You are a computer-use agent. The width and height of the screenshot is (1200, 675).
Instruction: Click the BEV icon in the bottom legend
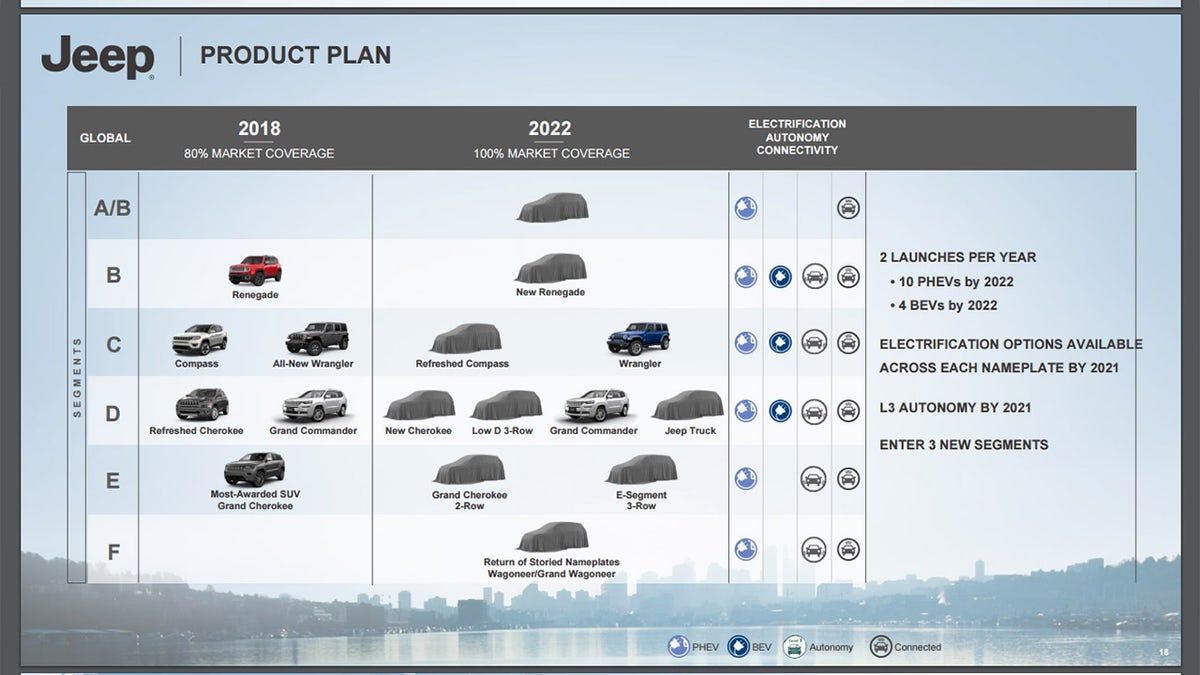pyautogui.click(x=739, y=646)
